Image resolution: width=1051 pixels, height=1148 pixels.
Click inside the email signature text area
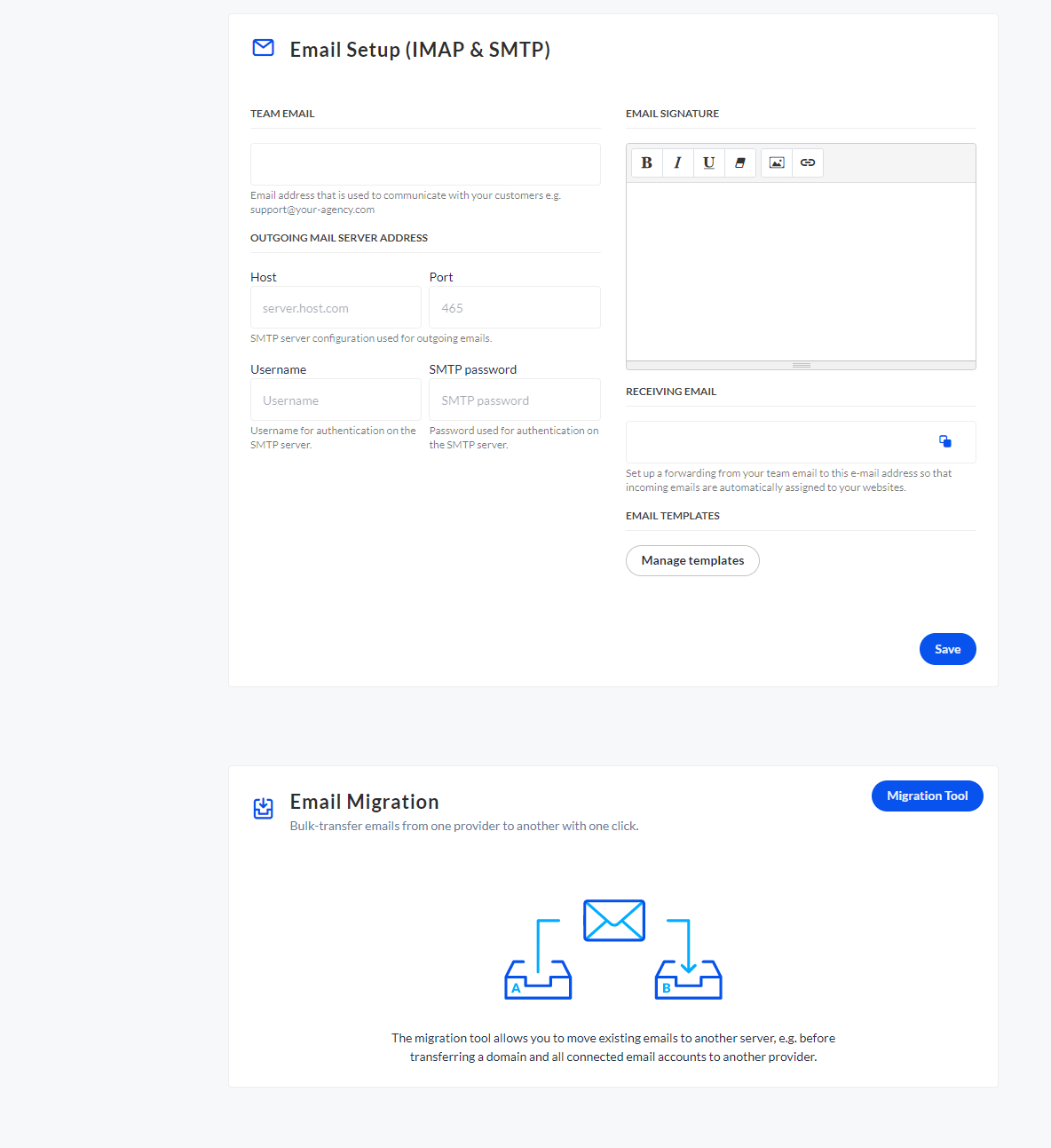[801, 271]
